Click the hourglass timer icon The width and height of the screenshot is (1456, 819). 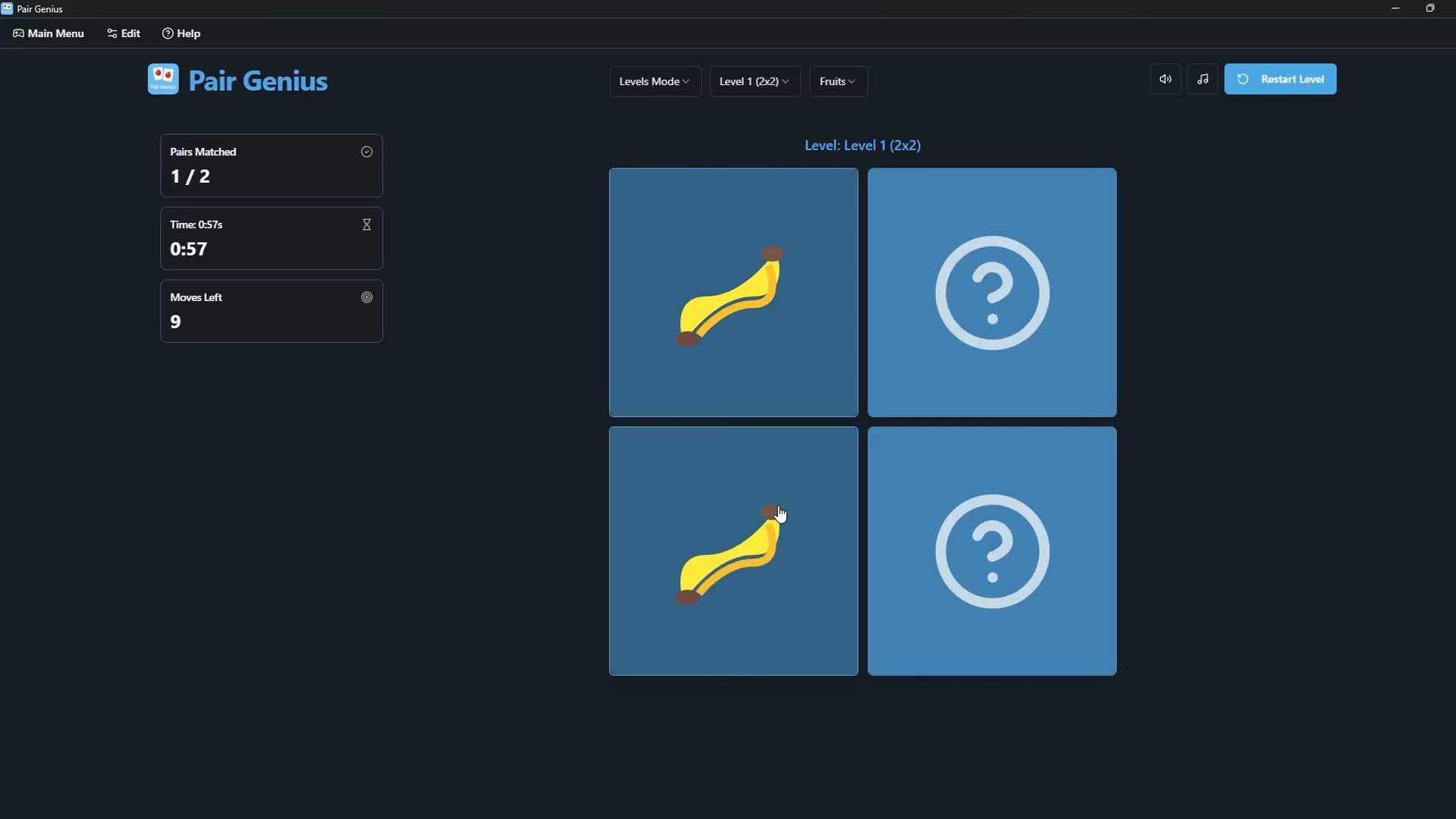click(367, 224)
